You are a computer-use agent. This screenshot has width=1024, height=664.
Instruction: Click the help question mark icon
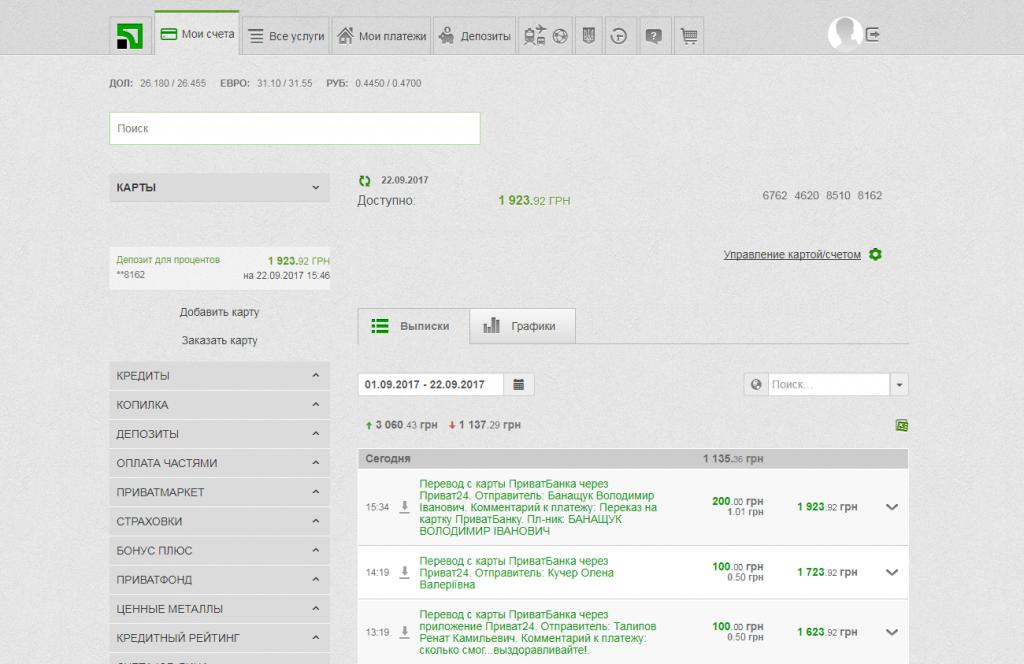tap(653, 36)
